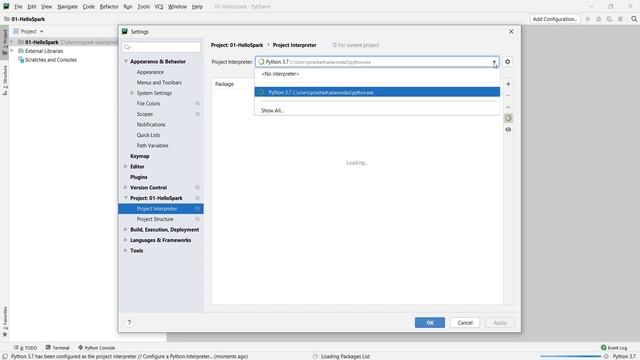Click the tool windows toggle icon in status bar
Image resolution: width=640 pixels, height=360 pixels.
[4, 356]
